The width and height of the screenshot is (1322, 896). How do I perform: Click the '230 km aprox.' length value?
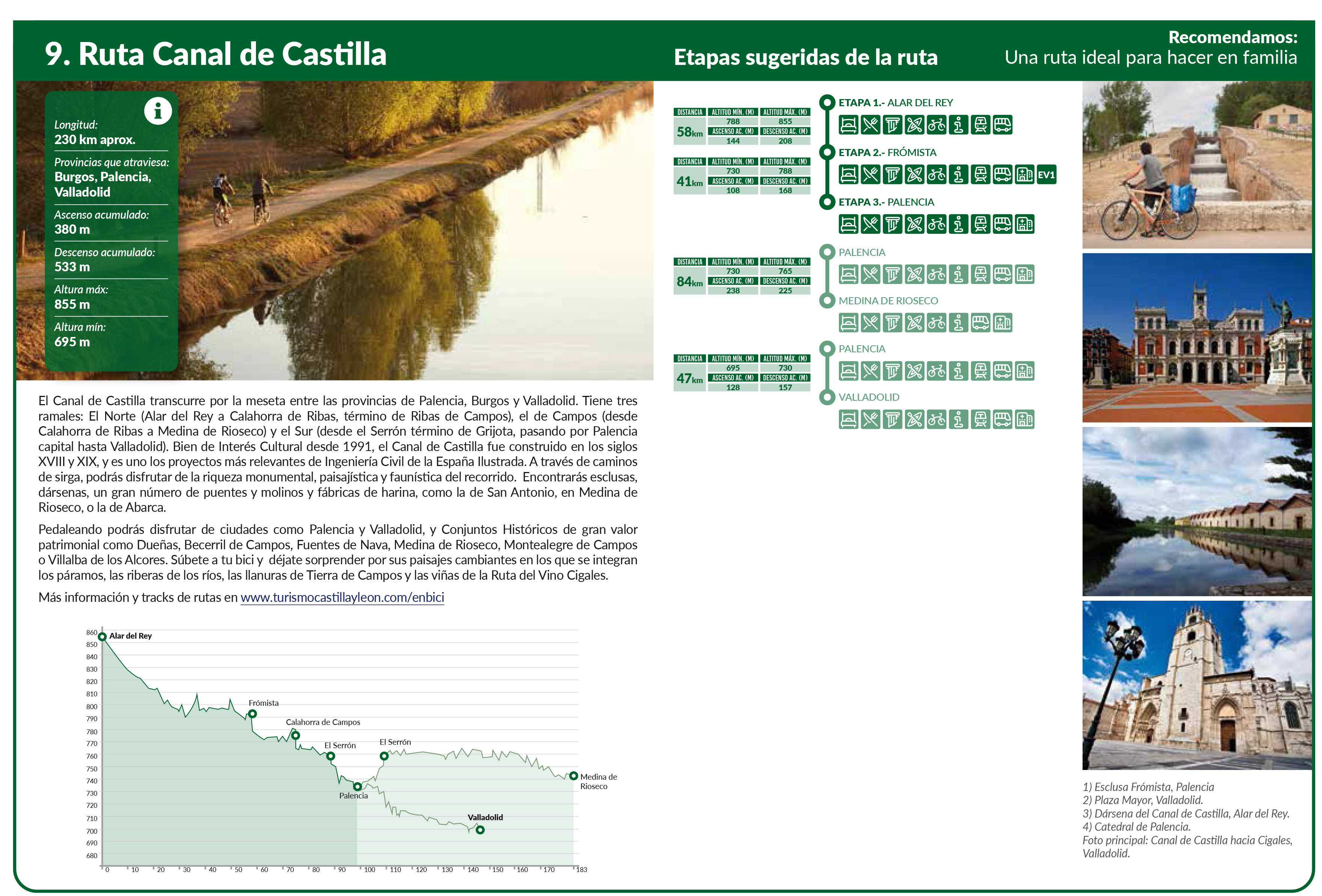(x=95, y=139)
